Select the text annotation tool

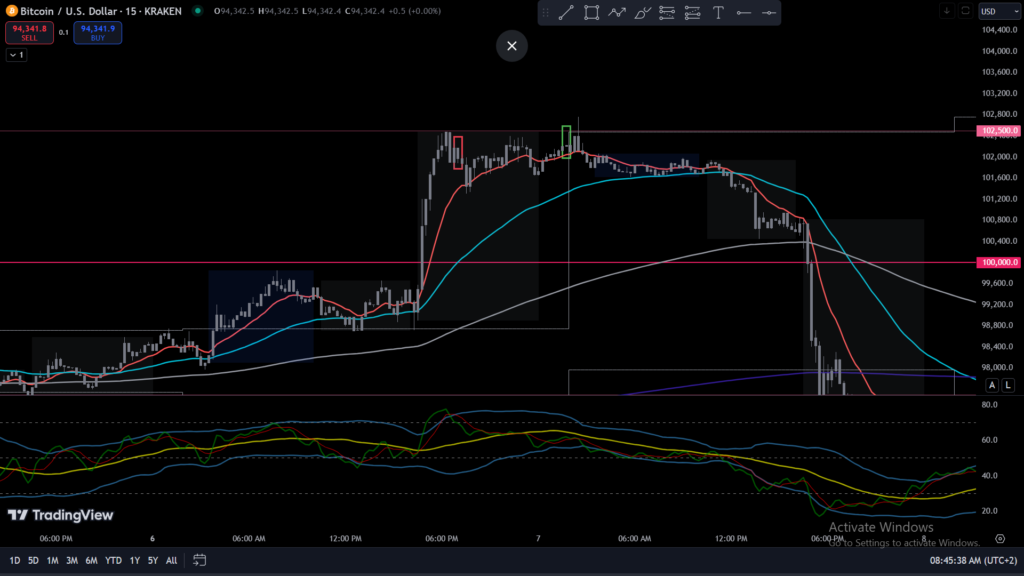(x=718, y=13)
